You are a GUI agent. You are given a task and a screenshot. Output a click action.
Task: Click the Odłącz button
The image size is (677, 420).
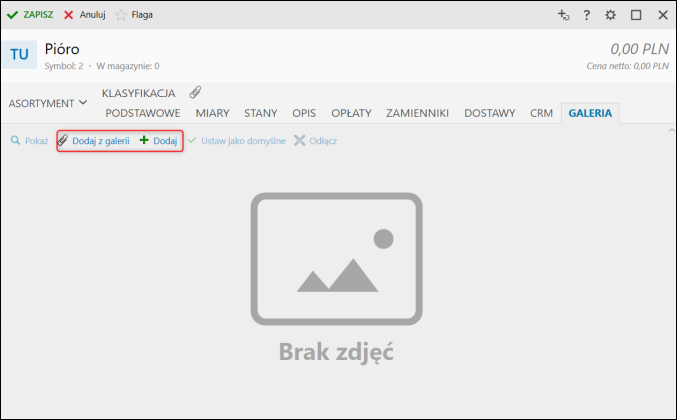point(316,141)
